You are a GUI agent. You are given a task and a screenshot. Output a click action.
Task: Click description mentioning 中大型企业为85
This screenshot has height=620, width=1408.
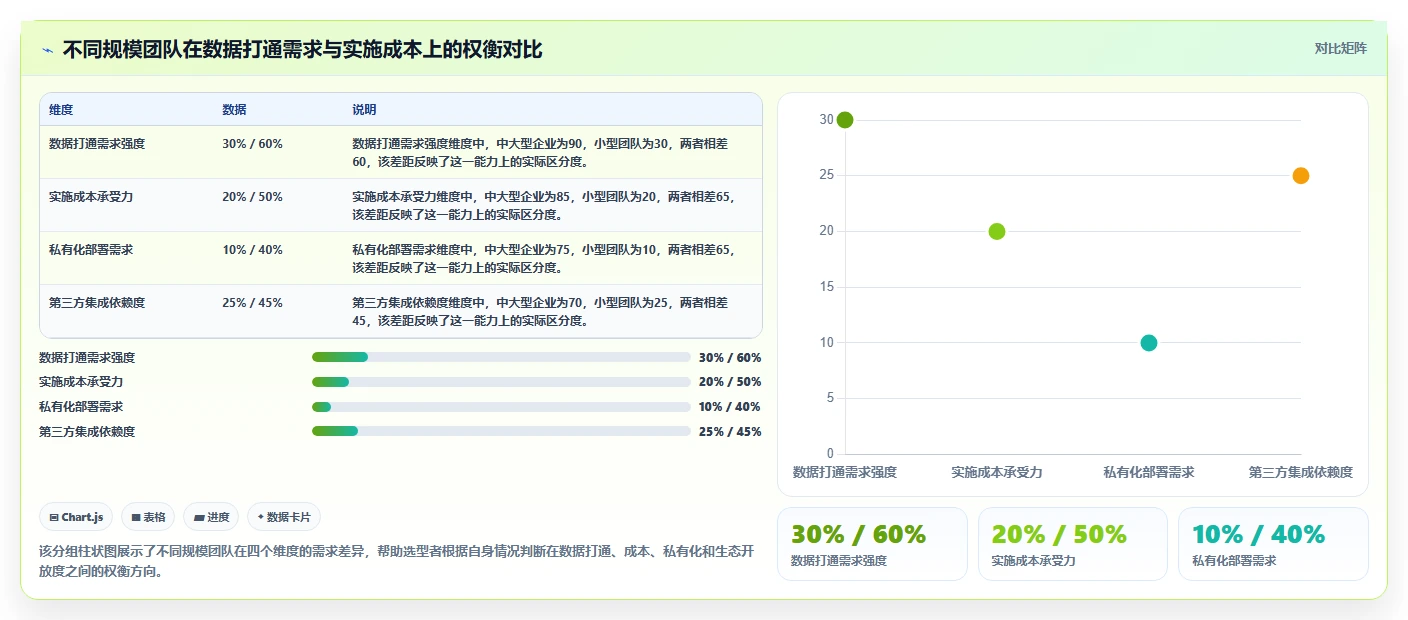pos(544,205)
